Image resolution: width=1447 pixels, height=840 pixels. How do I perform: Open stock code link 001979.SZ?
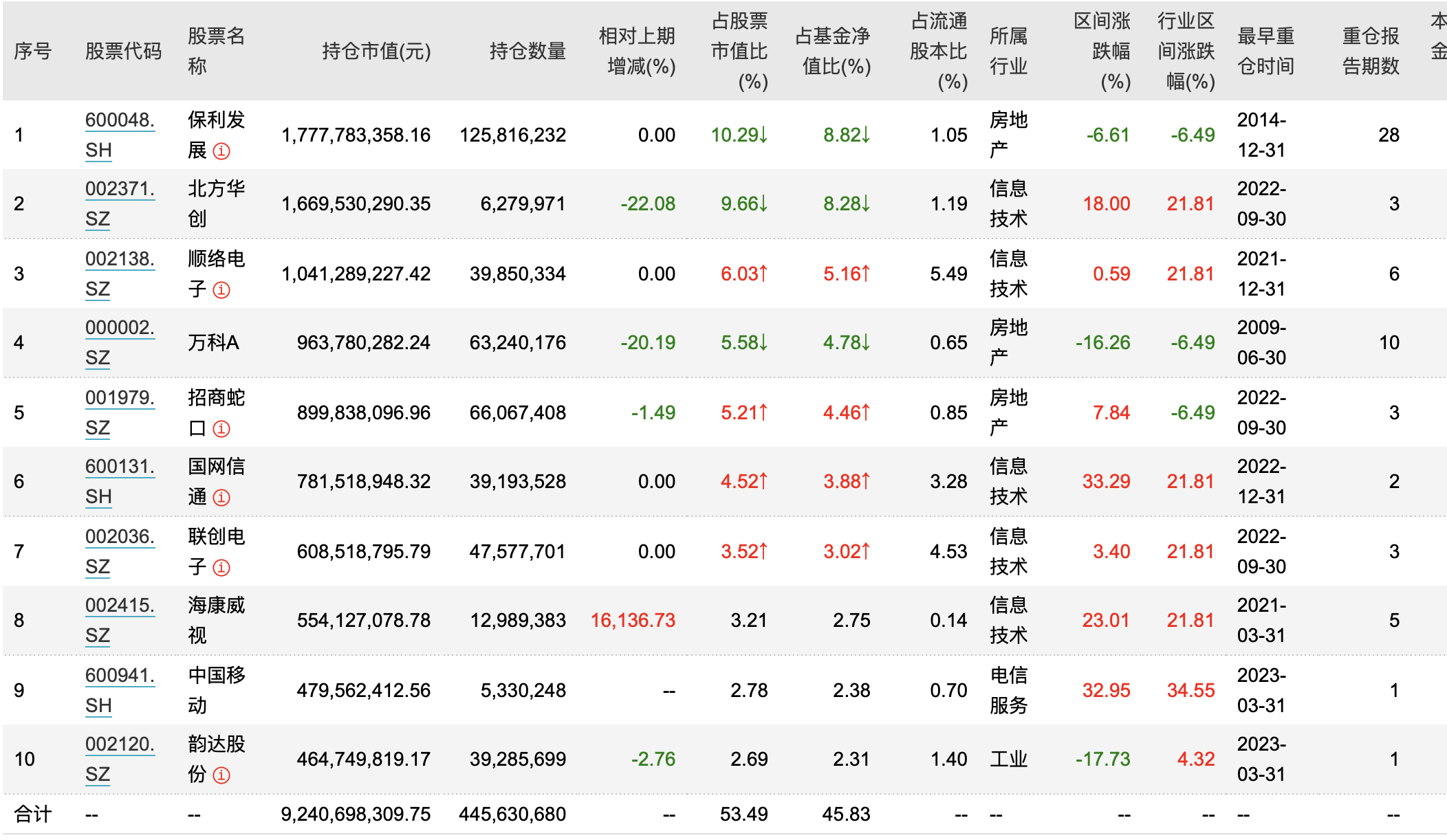(x=120, y=412)
